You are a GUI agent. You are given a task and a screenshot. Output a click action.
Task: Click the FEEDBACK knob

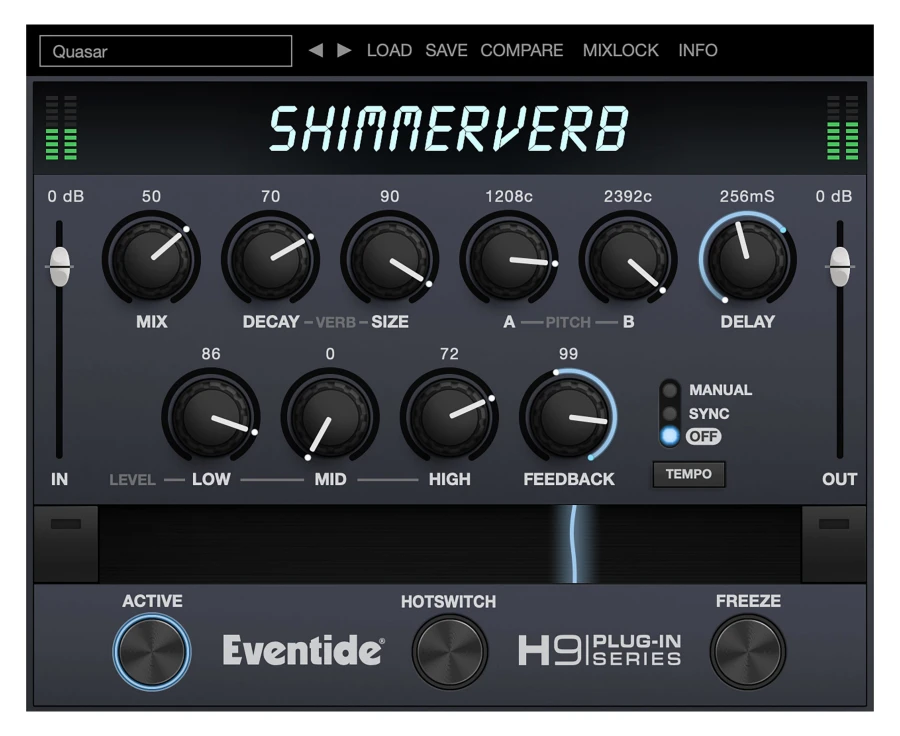(x=568, y=417)
